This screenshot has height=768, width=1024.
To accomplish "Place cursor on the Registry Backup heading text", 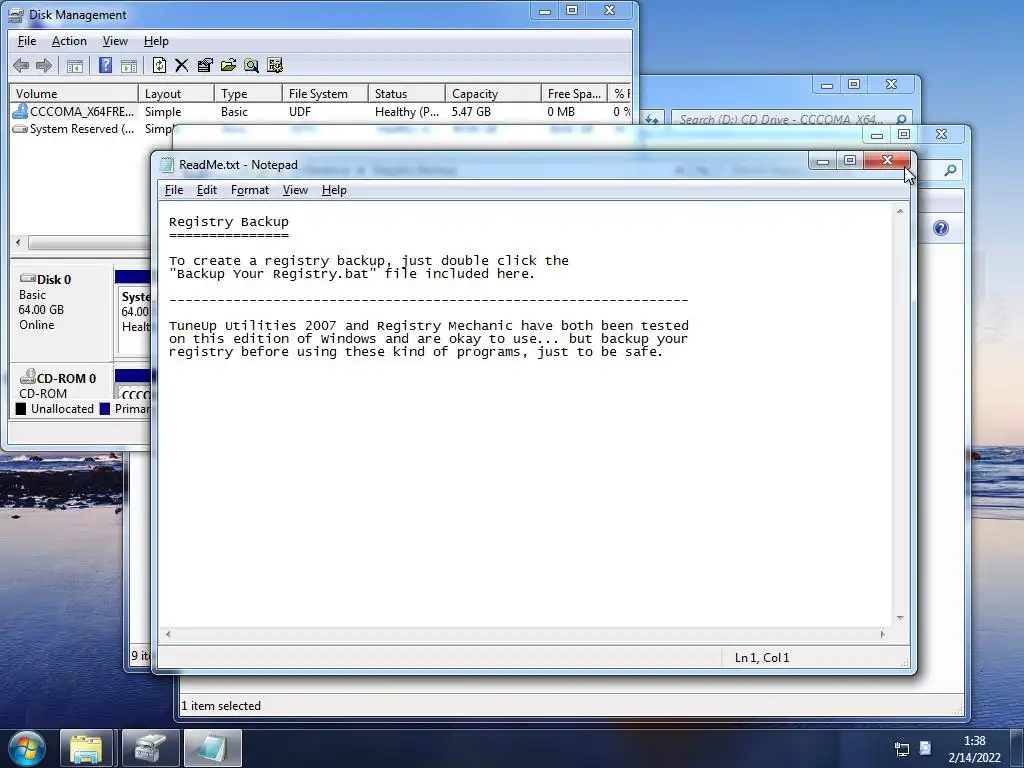I will 229,221.
